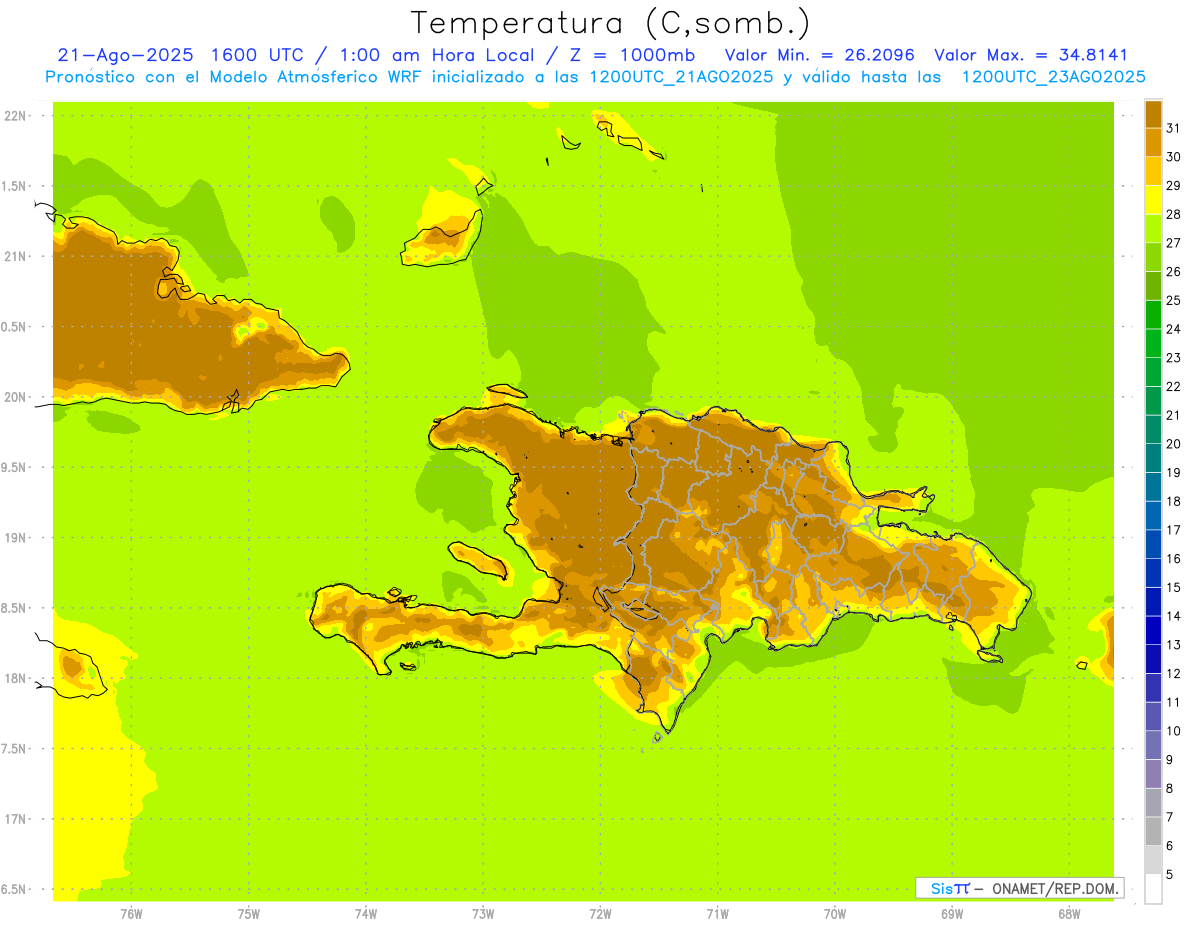This screenshot has width=1200, height=927.
Task: Click the title "Temperatura (C,somb.)"
Action: (611, 23)
